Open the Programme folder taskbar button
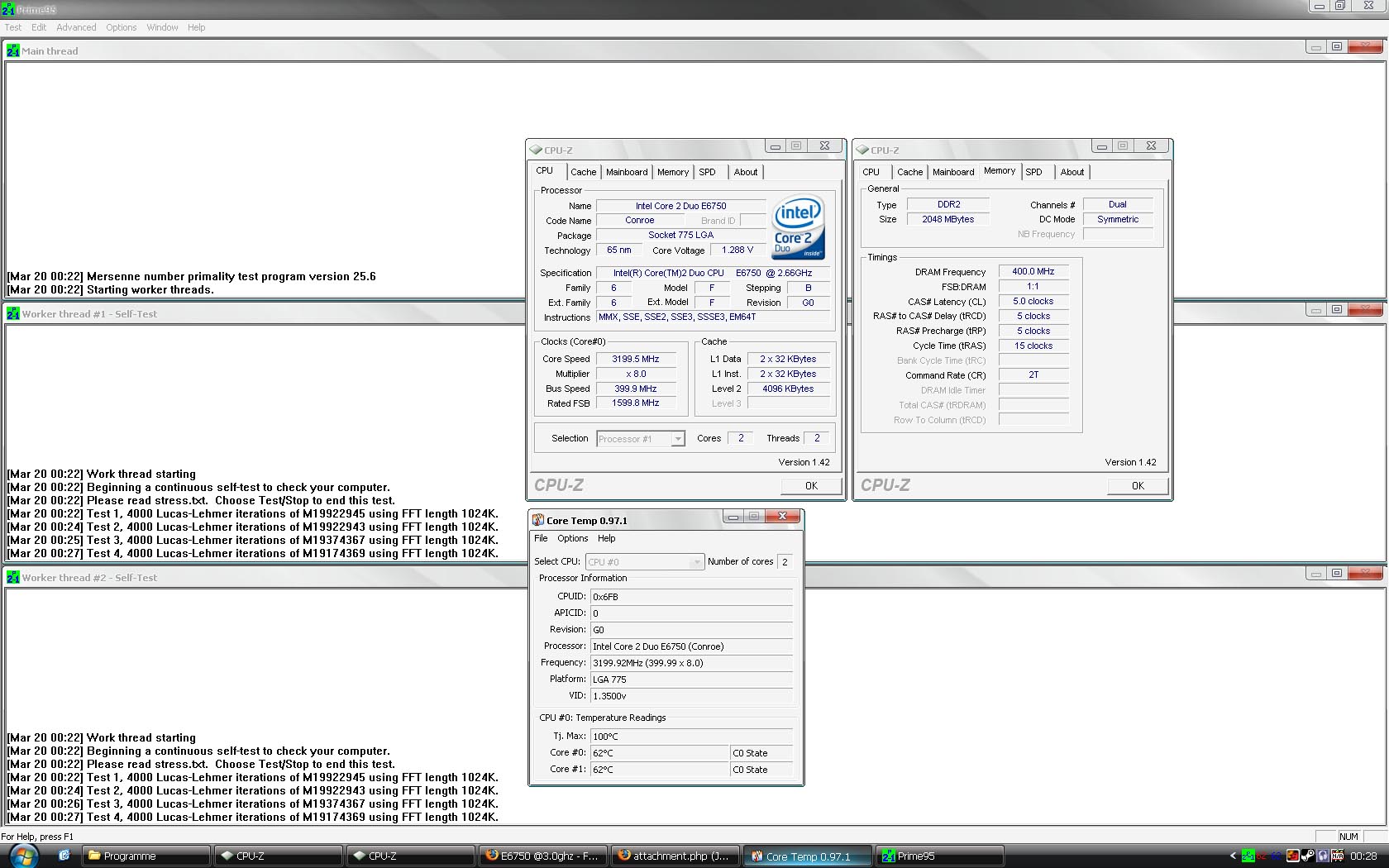This screenshot has width=1389, height=868. coord(146,856)
